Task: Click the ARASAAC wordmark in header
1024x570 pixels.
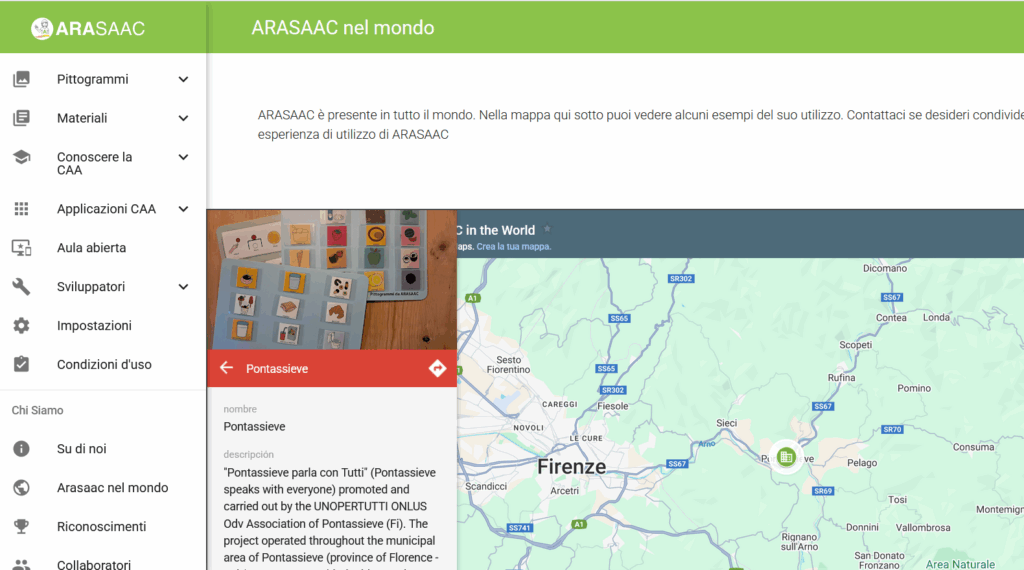Action: [100, 29]
